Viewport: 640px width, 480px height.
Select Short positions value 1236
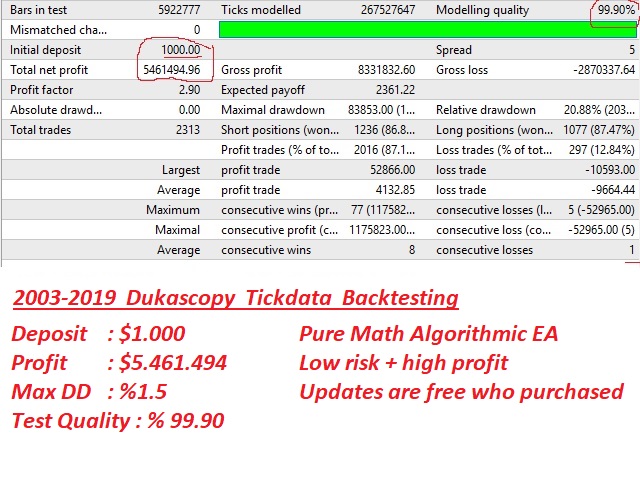click(384, 130)
